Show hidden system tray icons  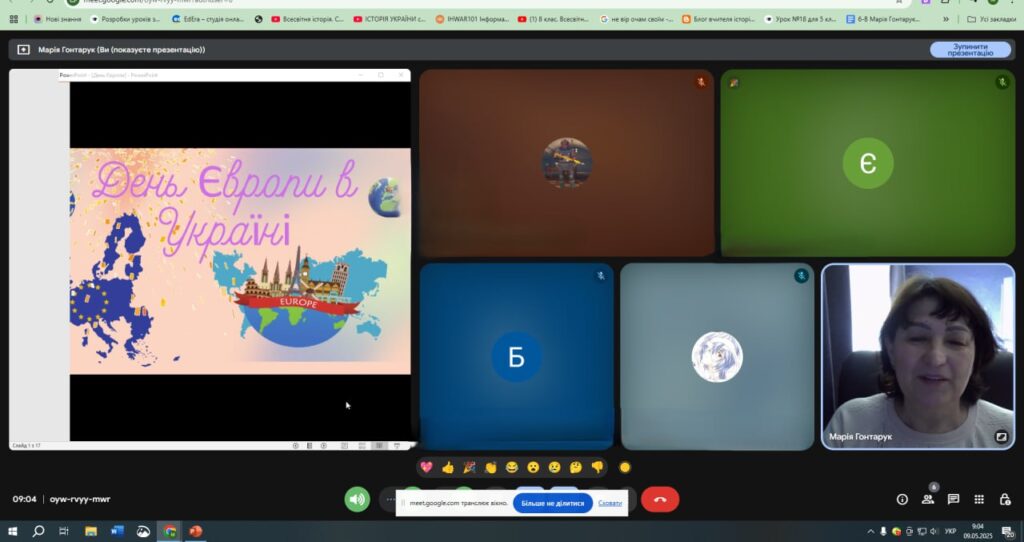871,532
